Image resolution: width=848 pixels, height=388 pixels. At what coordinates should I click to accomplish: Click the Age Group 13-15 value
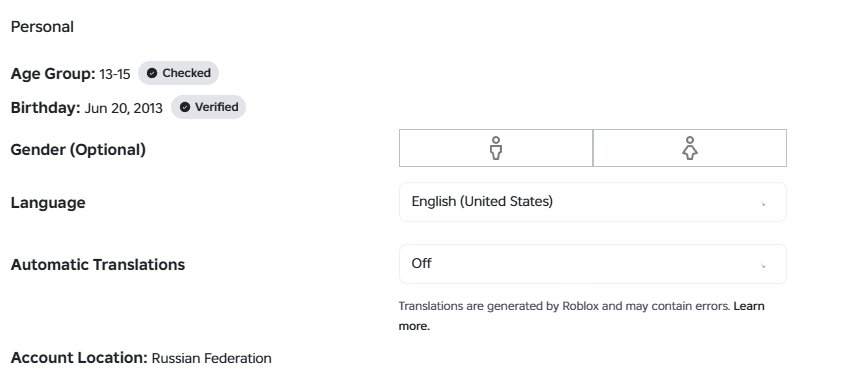coord(115,74)
